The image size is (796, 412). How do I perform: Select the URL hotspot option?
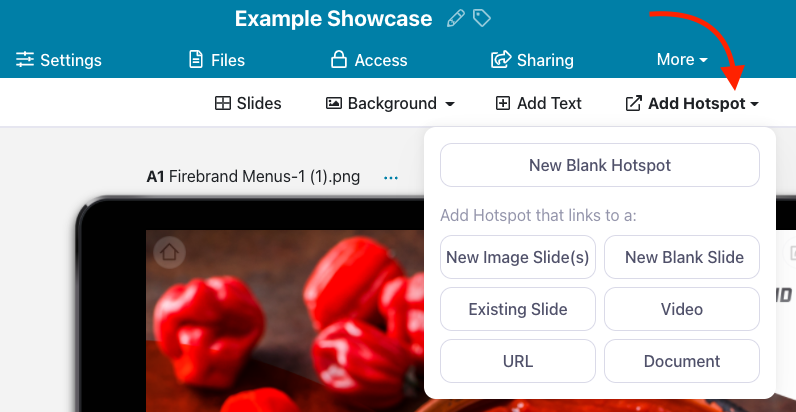pyautogui.click(x=518, y=361)
